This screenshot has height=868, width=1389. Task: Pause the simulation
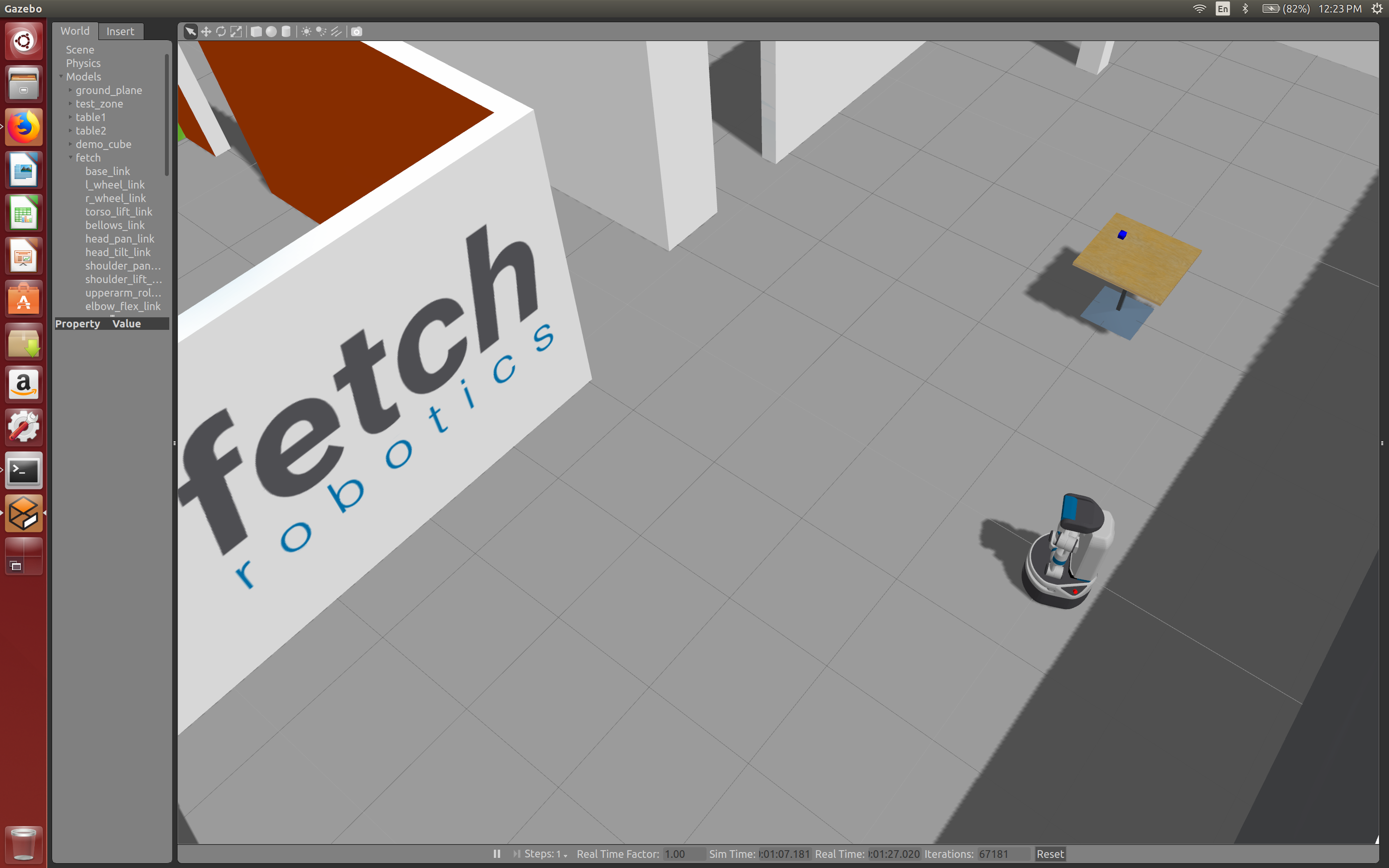497,854
